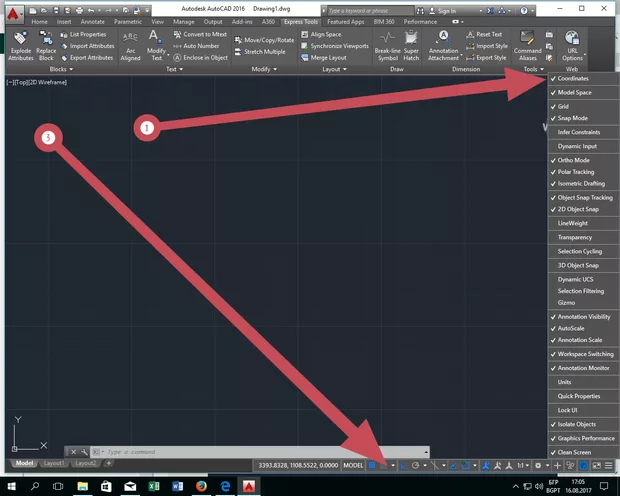Expand the Blocks panel dropdown
Screen dimensions: 620x496
(61, 69)
